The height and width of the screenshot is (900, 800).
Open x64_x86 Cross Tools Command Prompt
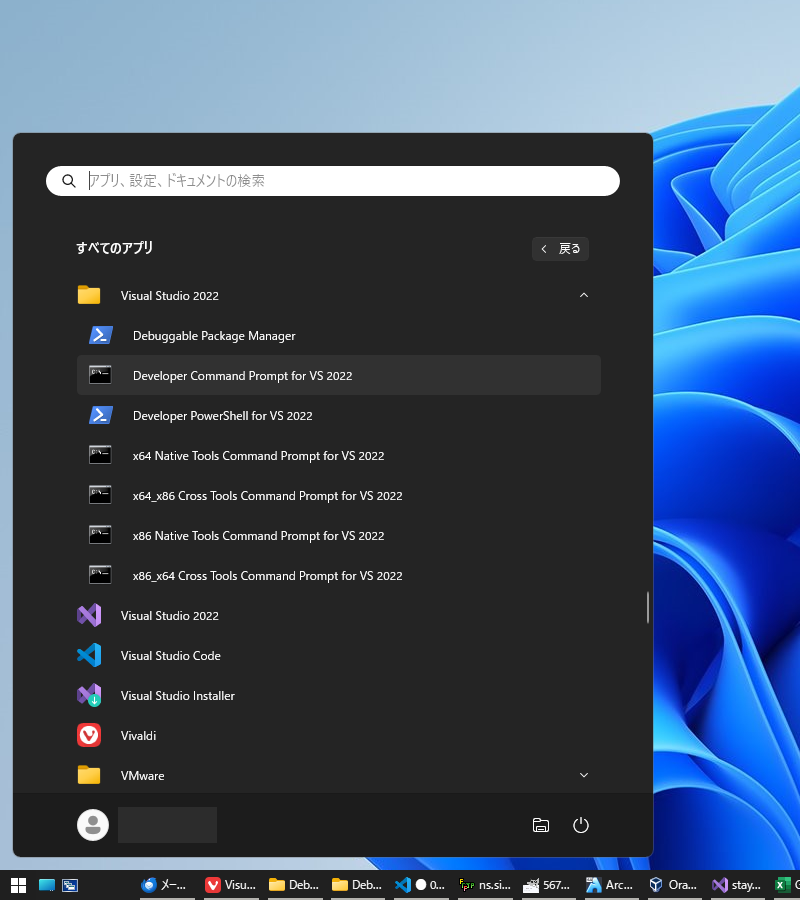[x=339, y=495]
